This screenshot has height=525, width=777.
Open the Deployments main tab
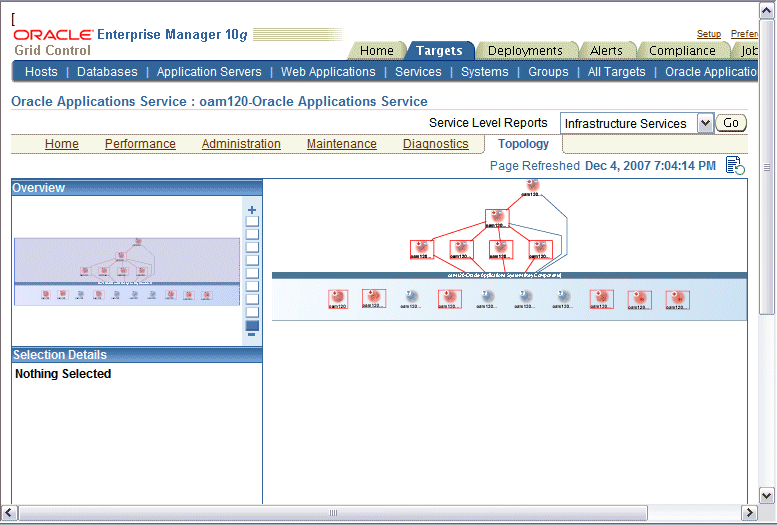pyautogui.click(x=525, y=51)
